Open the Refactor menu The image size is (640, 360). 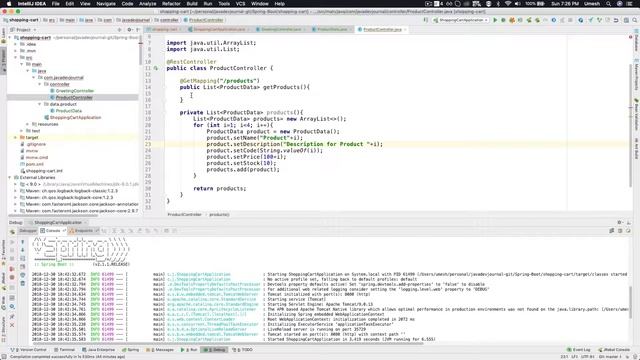coord(171,4)
